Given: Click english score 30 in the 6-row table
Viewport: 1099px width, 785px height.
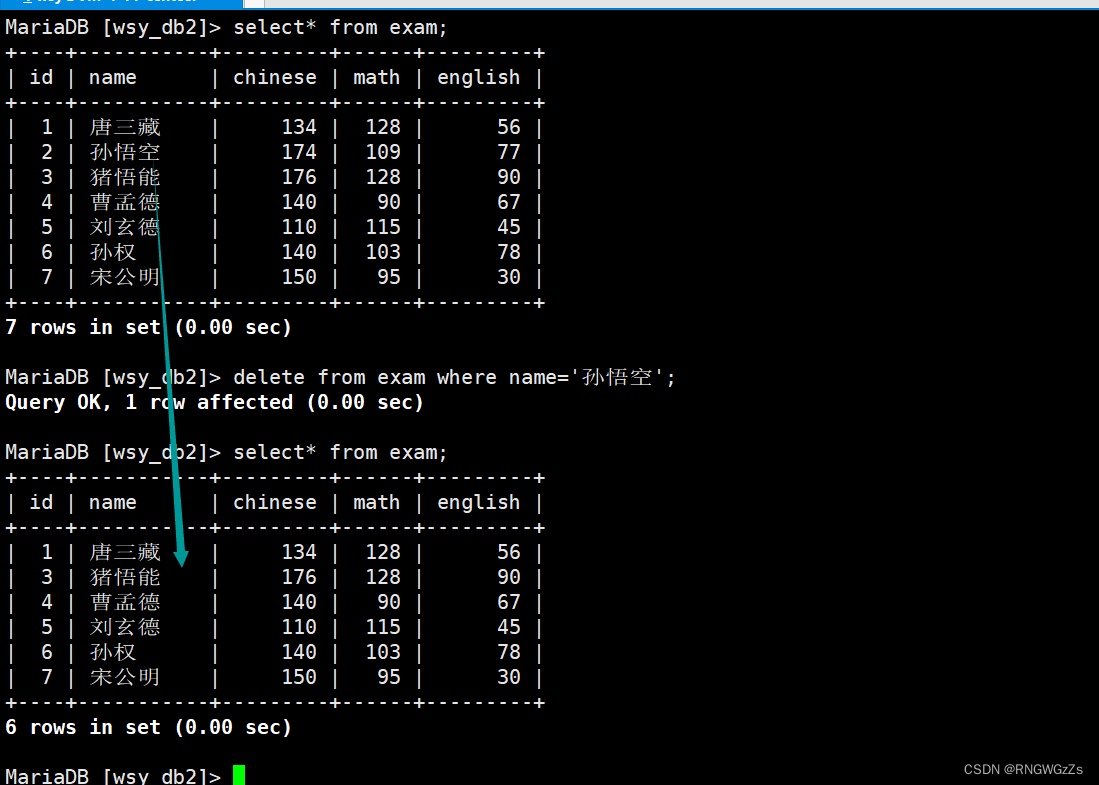Looking at the screenshot, I should point(509,677).
